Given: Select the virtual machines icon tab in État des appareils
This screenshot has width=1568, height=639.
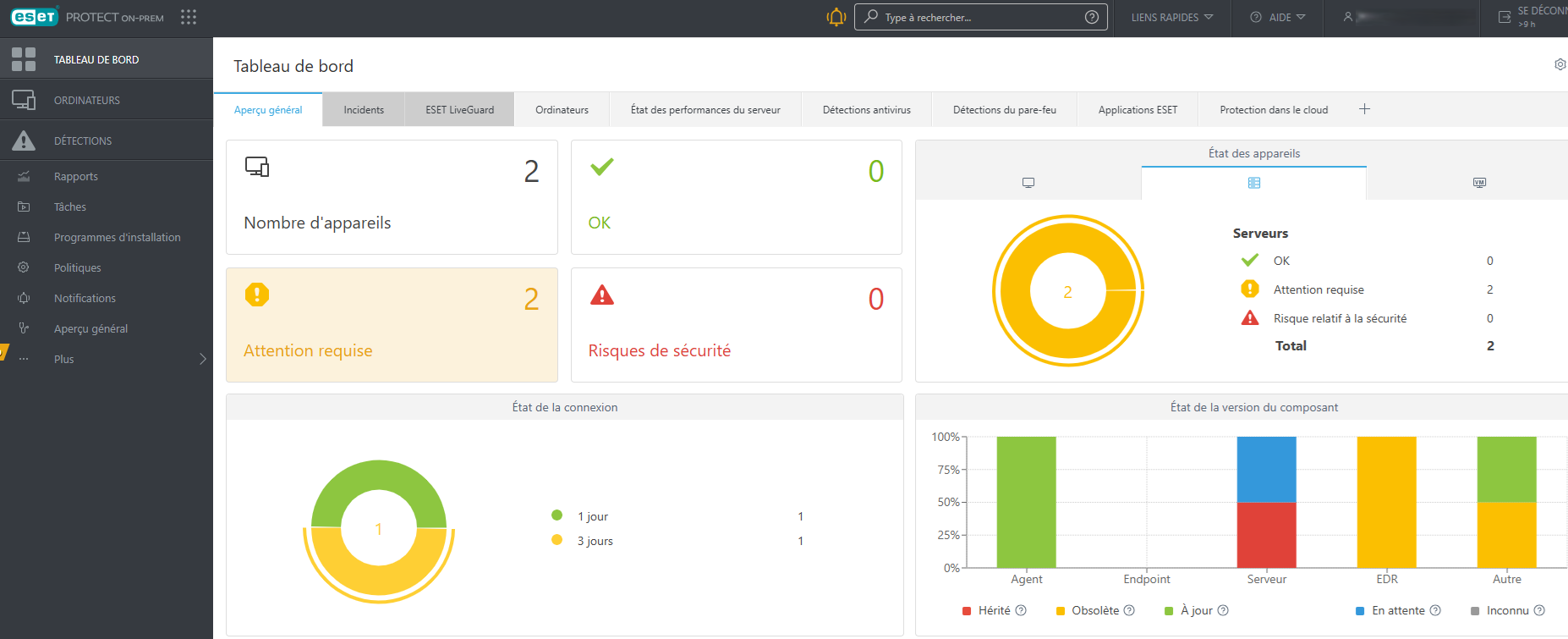Looking at the screenshot, I should [x=1479, y=183].
